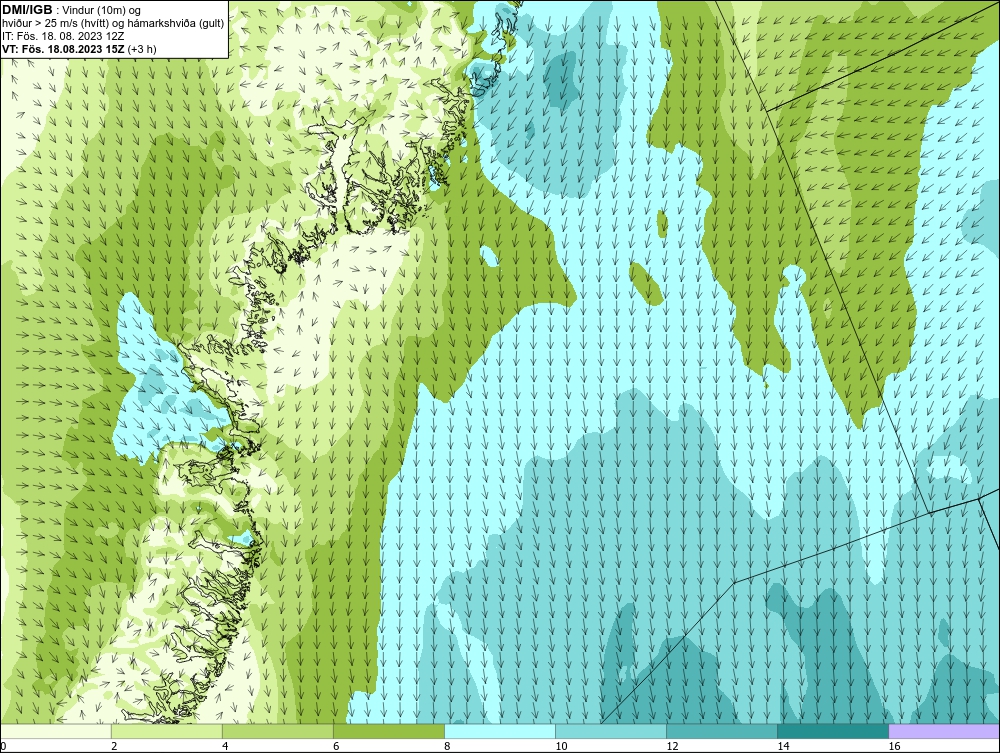Screen dimensions: 1000x753
Task: Click the 6–8 m/s olive green legend swatch
Action: pyautogui.click(x=389, y=731)
